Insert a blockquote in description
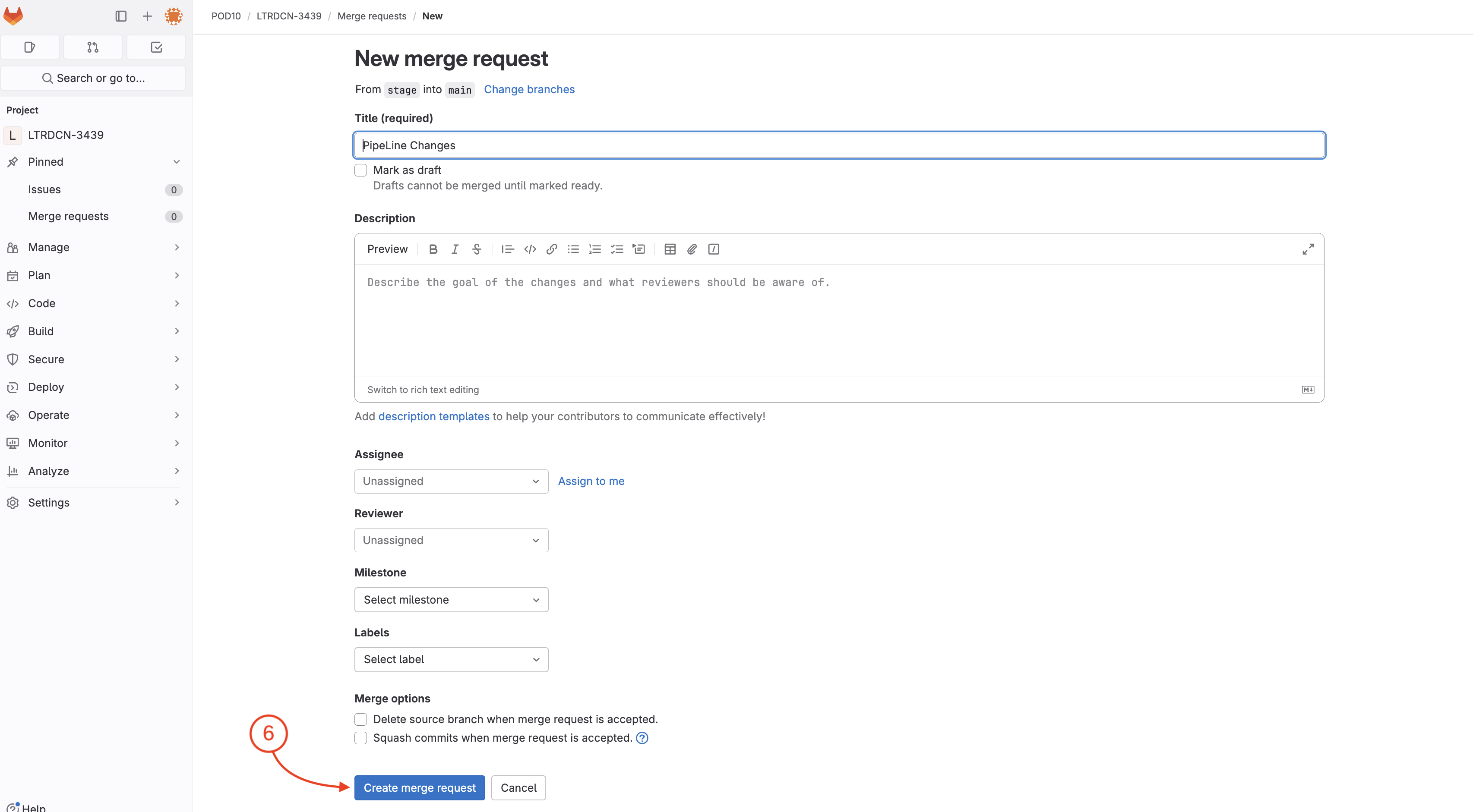Viewport: 1473px width, 812px height. tap(508, 249)
